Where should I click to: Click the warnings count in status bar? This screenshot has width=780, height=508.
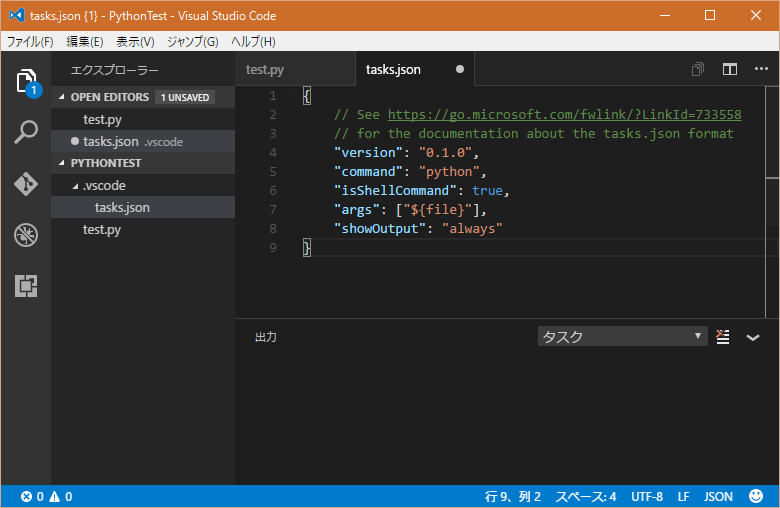pyautogui.click(x=61, y=497)
